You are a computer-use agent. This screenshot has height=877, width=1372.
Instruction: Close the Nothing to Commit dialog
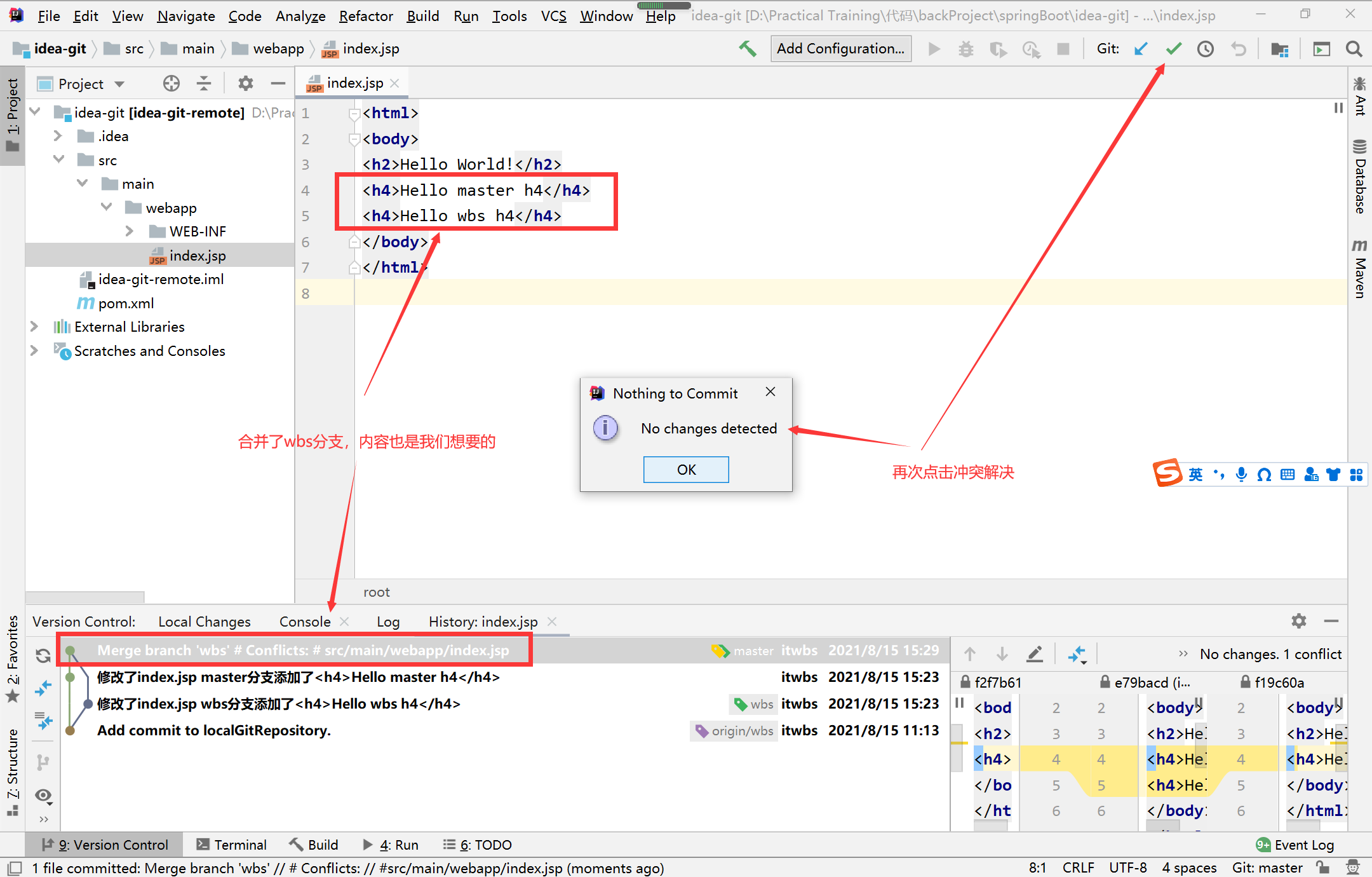point(770,392)
